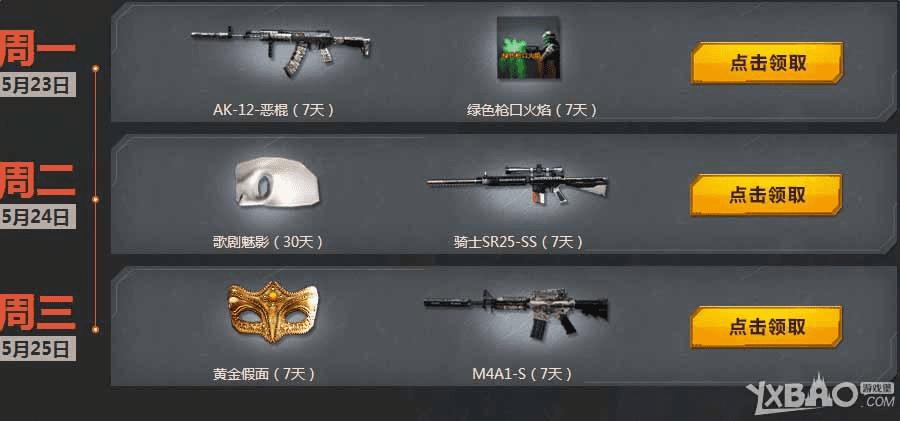The image size is (900, 421).
Task: Claim Monday's rewards with 点击领取
Action: pos(767,63)
